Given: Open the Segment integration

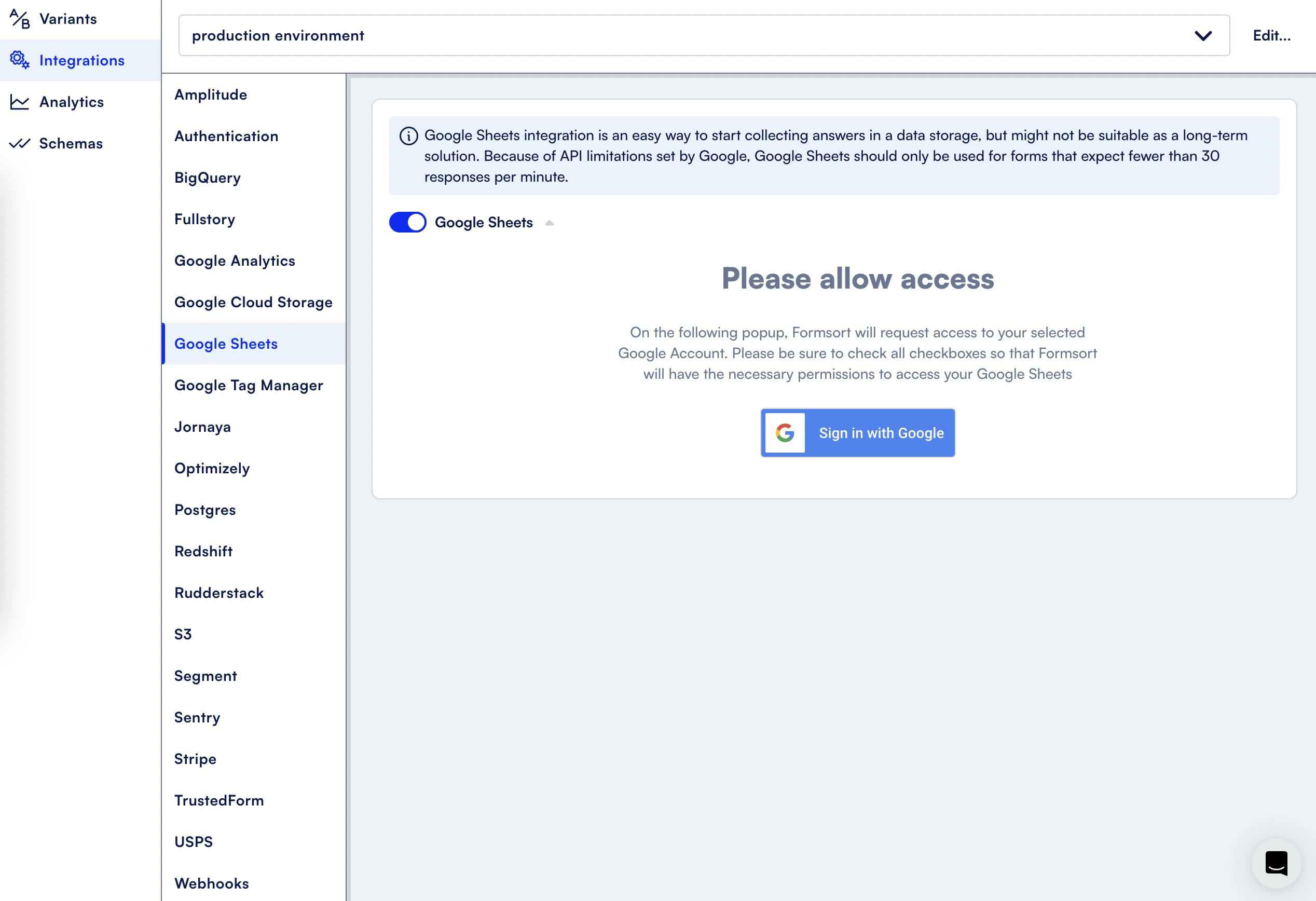Looking at the screenshot, I should 254,676.
